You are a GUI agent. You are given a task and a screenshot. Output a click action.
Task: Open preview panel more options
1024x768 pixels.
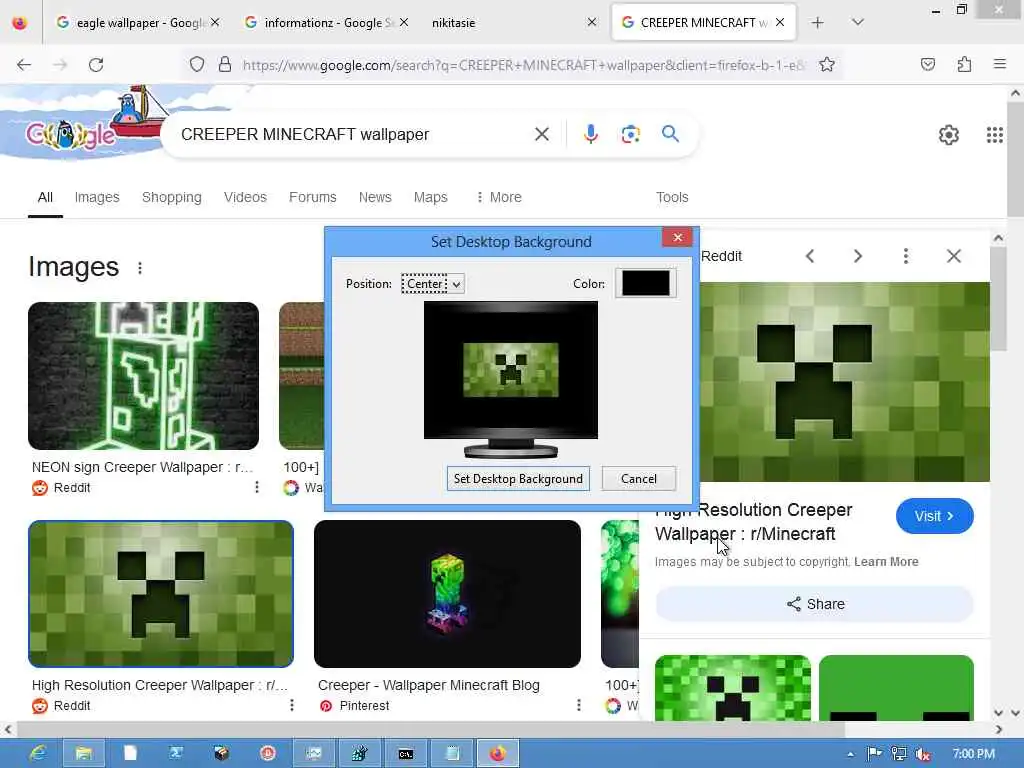point(905,256)
